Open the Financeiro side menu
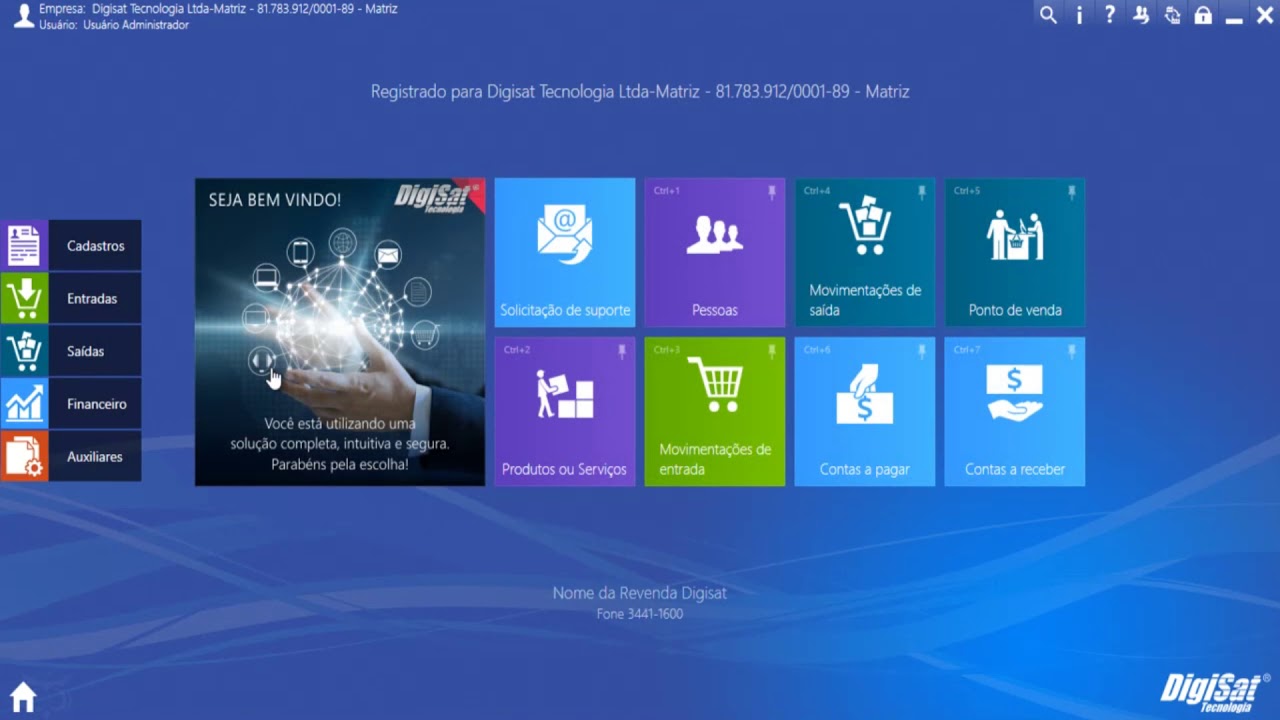This screenshot has height=720, width=1280. 70,404
